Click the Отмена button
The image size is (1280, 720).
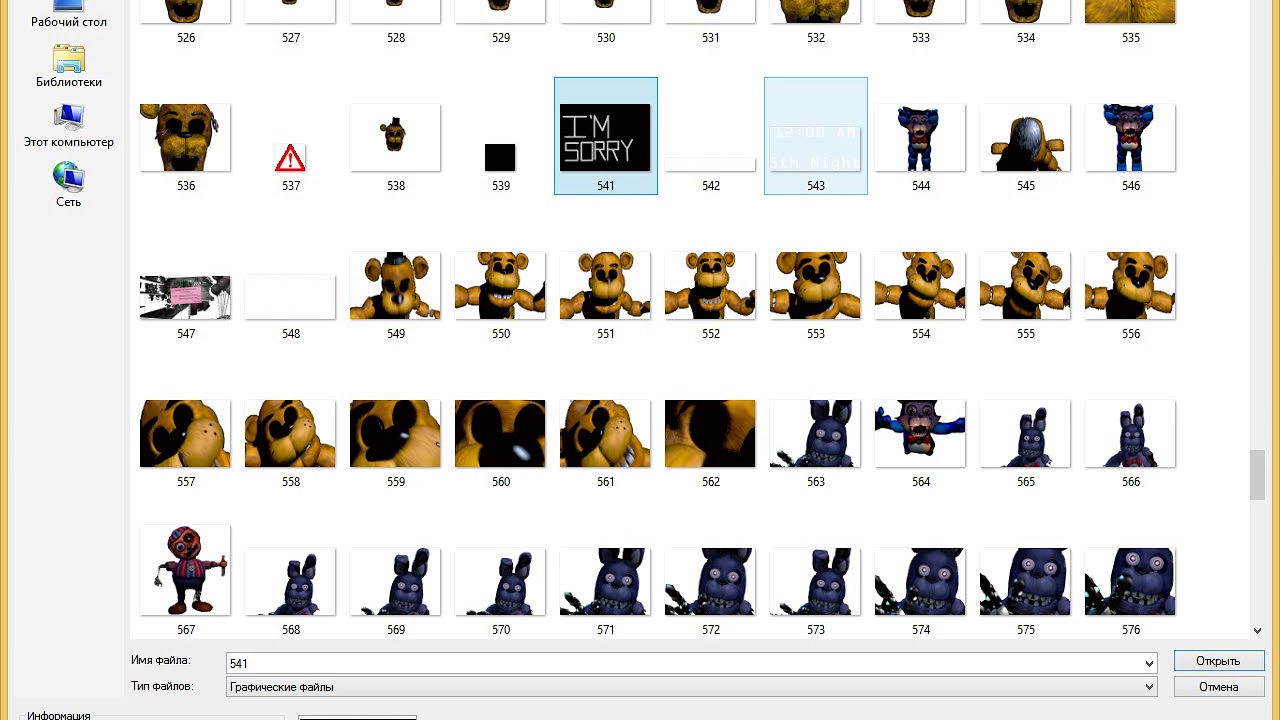coord(1218,687)
